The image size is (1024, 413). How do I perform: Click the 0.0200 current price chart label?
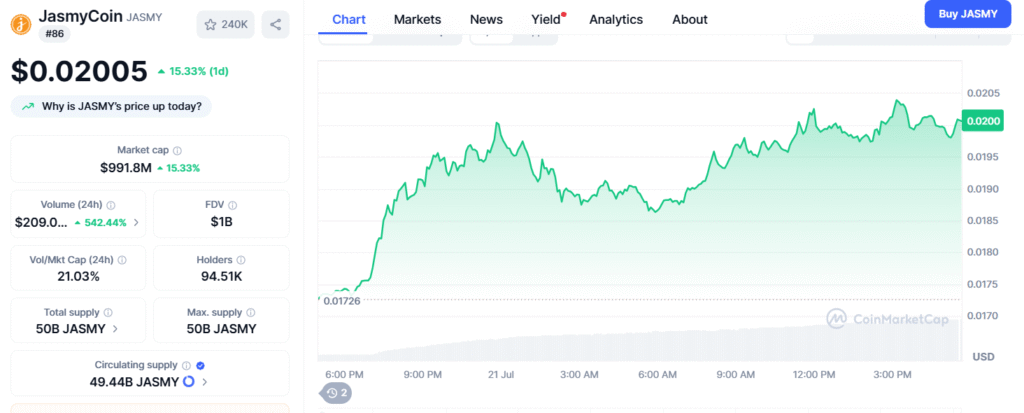pos(982,121)
